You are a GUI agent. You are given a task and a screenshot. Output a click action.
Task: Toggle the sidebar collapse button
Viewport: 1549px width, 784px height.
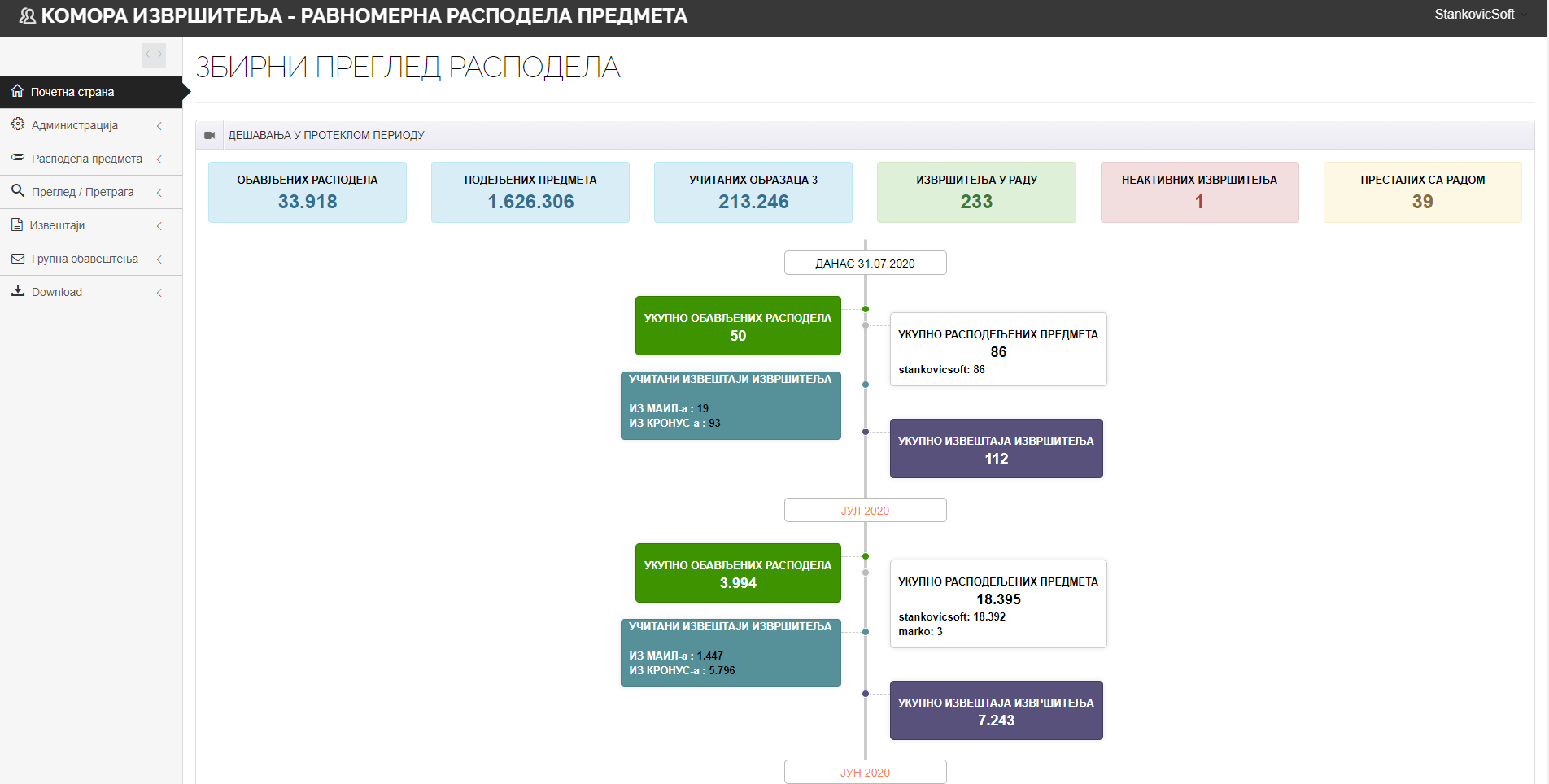[x=154, y=54]
